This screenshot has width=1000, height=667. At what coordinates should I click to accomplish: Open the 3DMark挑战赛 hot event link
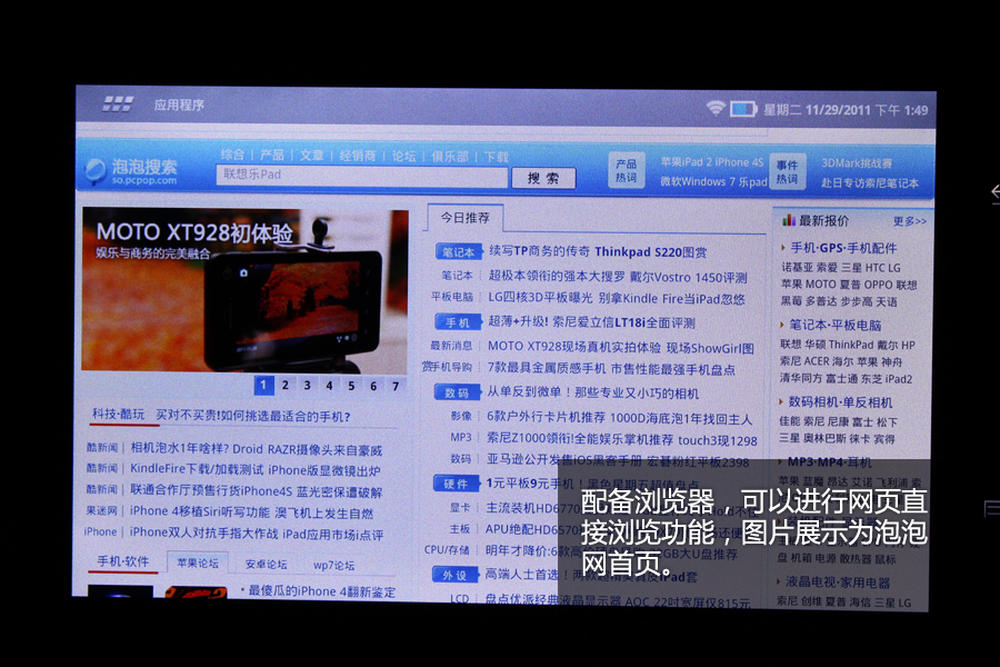tap(857, 163)
